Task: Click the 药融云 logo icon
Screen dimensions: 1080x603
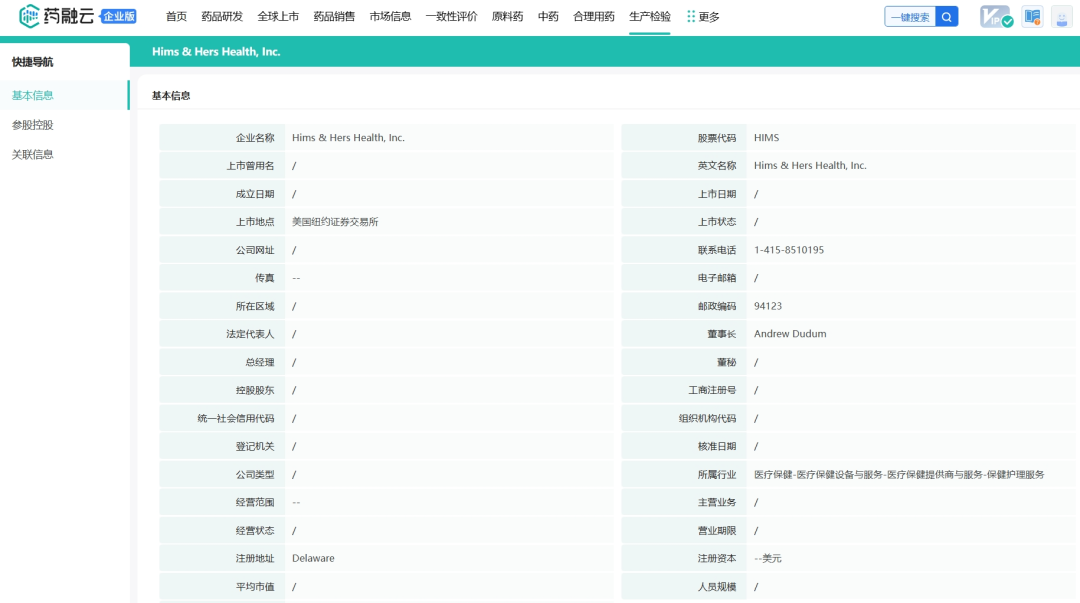Action: 30,16
